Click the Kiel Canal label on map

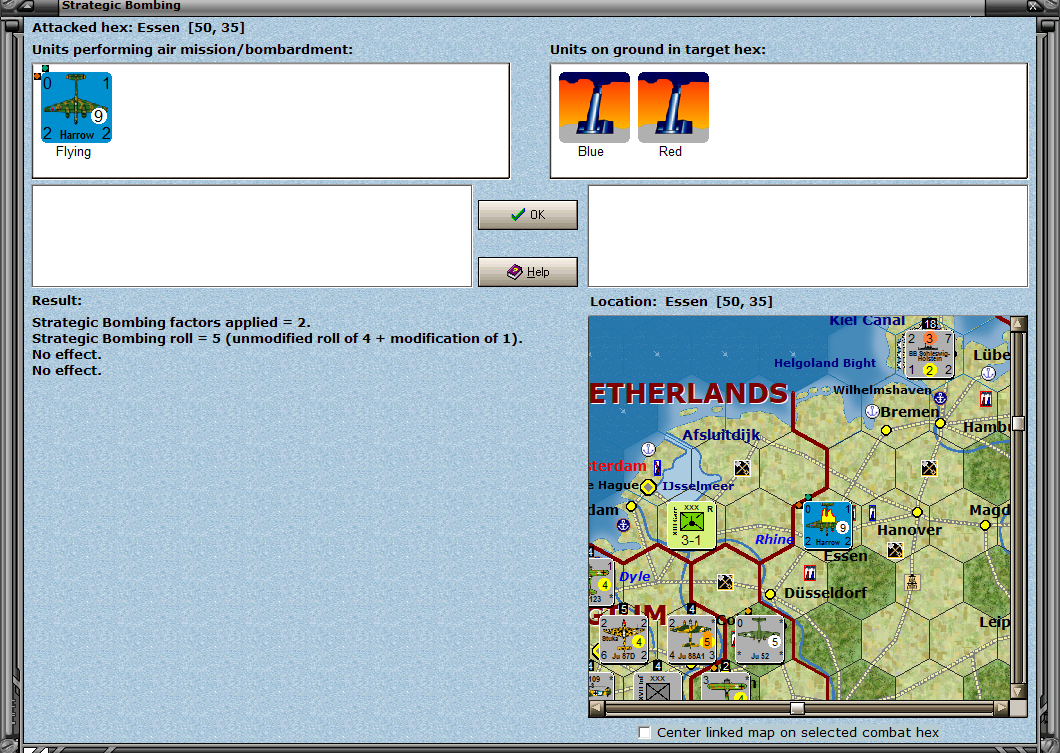(x=867, y=321)
